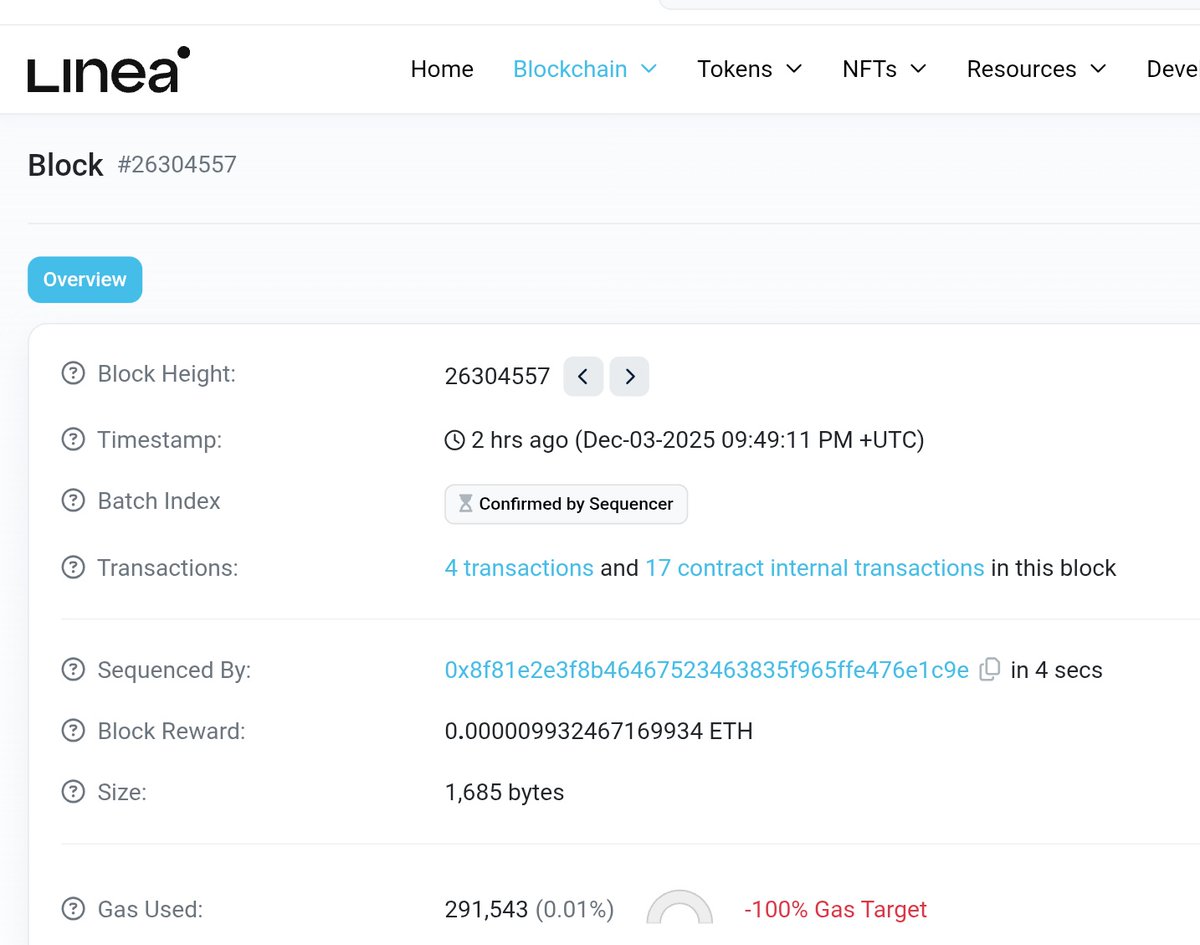Click the Confirmed by Sequencer badge

pos(566,504)
